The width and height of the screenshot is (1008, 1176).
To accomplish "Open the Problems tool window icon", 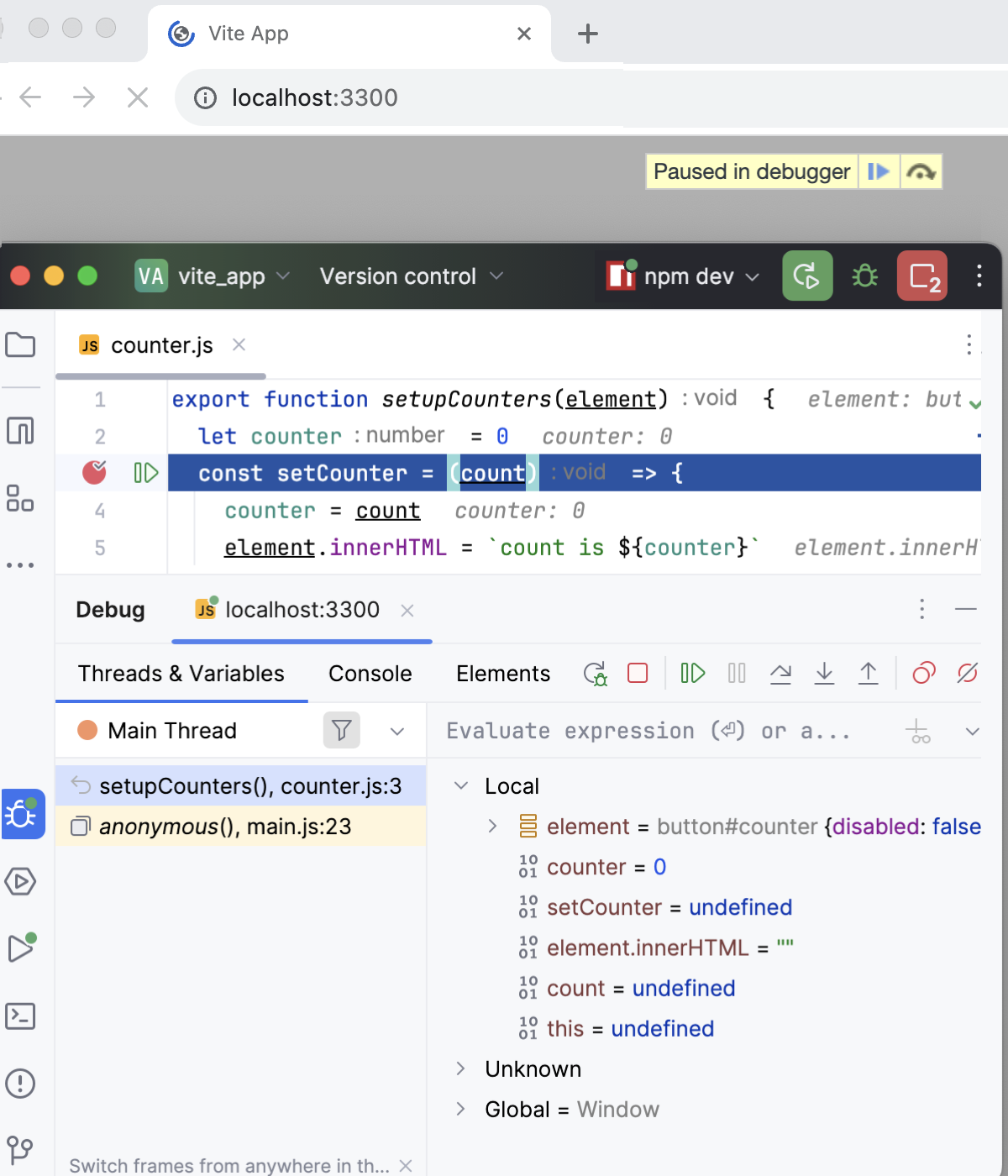I will click(22, 1084).
